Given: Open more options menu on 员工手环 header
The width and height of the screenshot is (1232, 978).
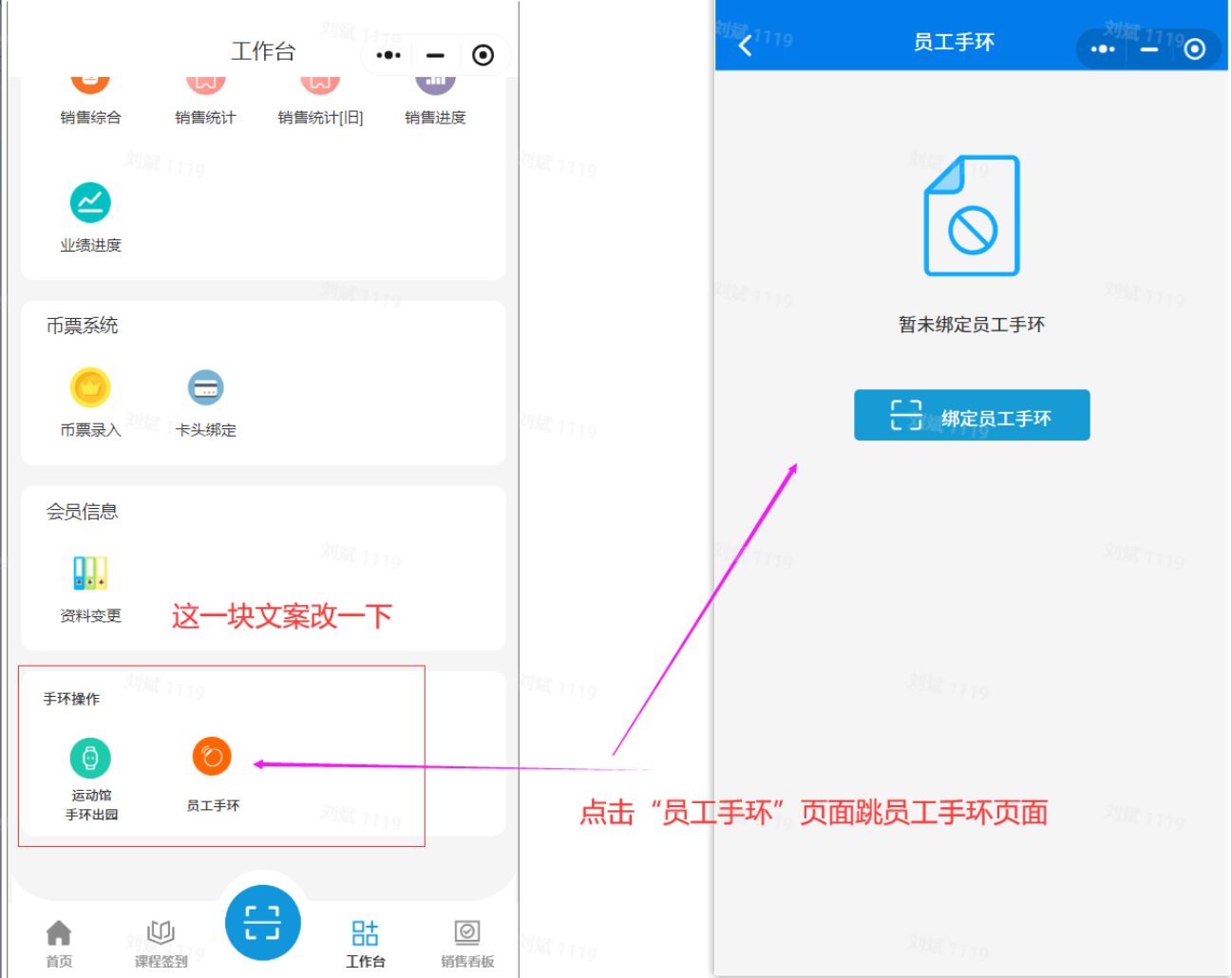Looking at the screenshot, I should [x=1102, y=48].
